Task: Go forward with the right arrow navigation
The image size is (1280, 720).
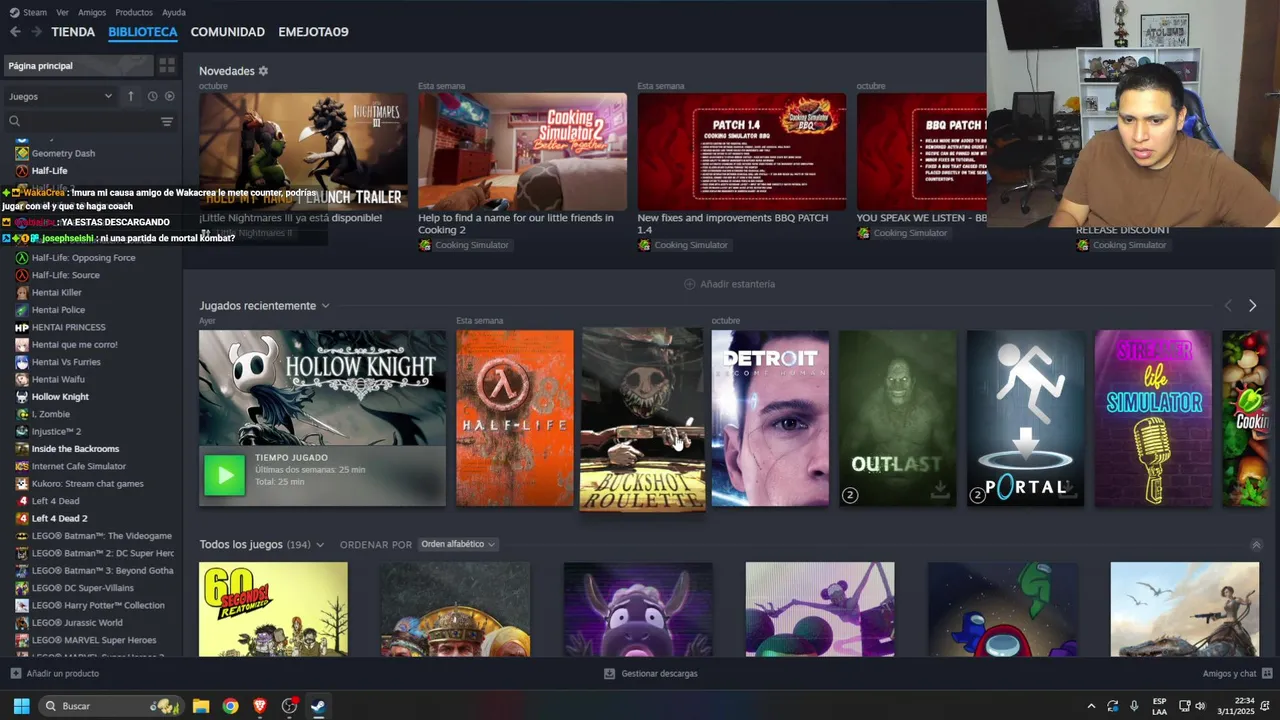Action: pos(36,32)
